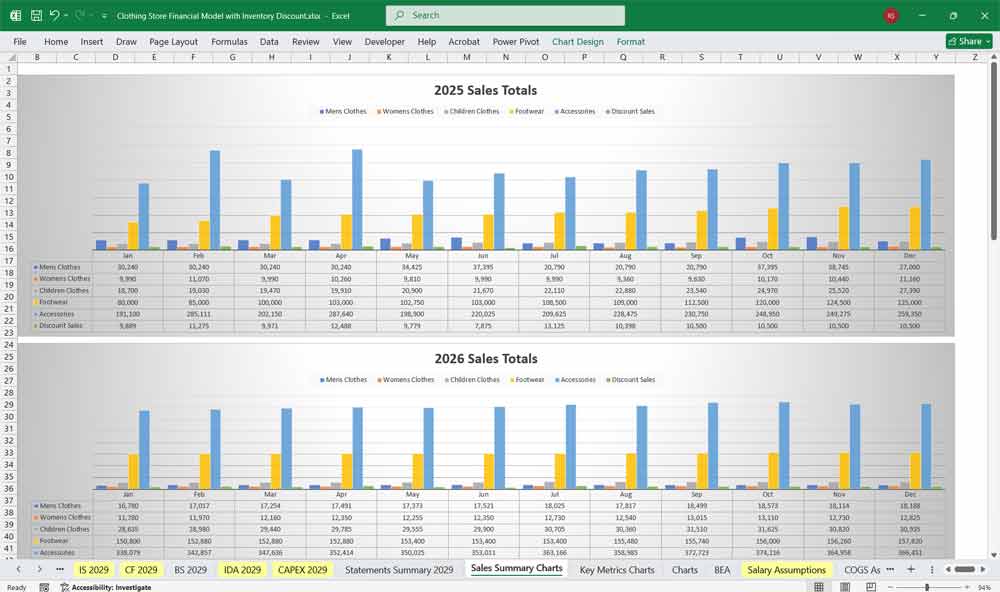Screen dimensions: 1000x592
Task: Click into the Search box
Action: click(505, 16)
